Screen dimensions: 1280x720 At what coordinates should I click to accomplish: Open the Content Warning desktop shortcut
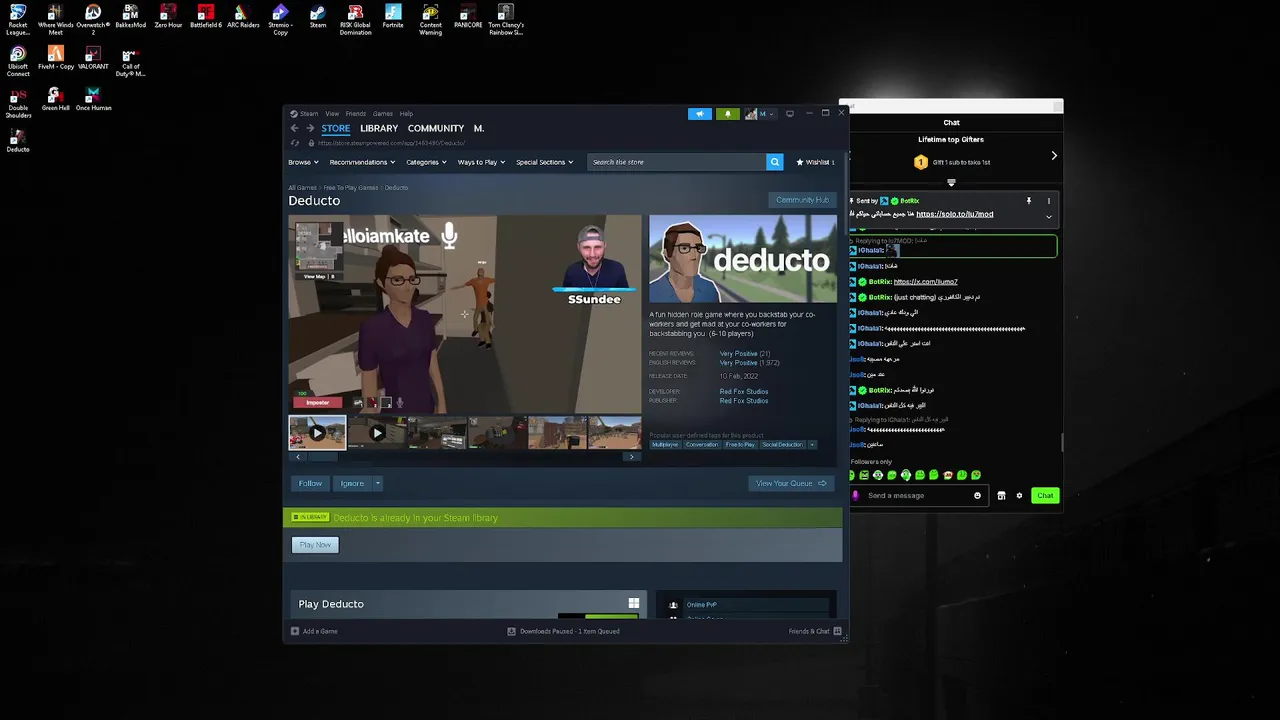[x=430, y=19]
